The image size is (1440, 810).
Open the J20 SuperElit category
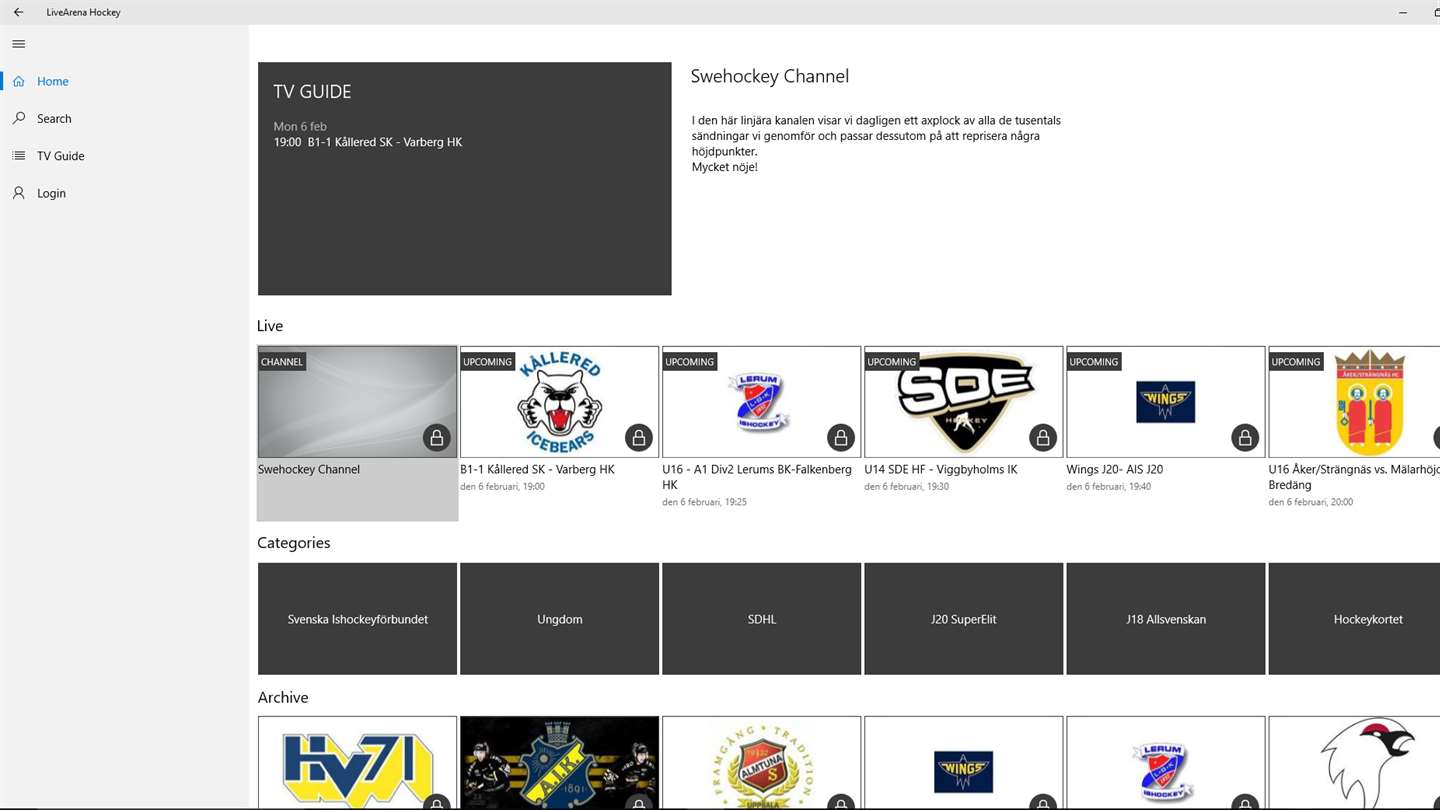[x=963, y=619]
